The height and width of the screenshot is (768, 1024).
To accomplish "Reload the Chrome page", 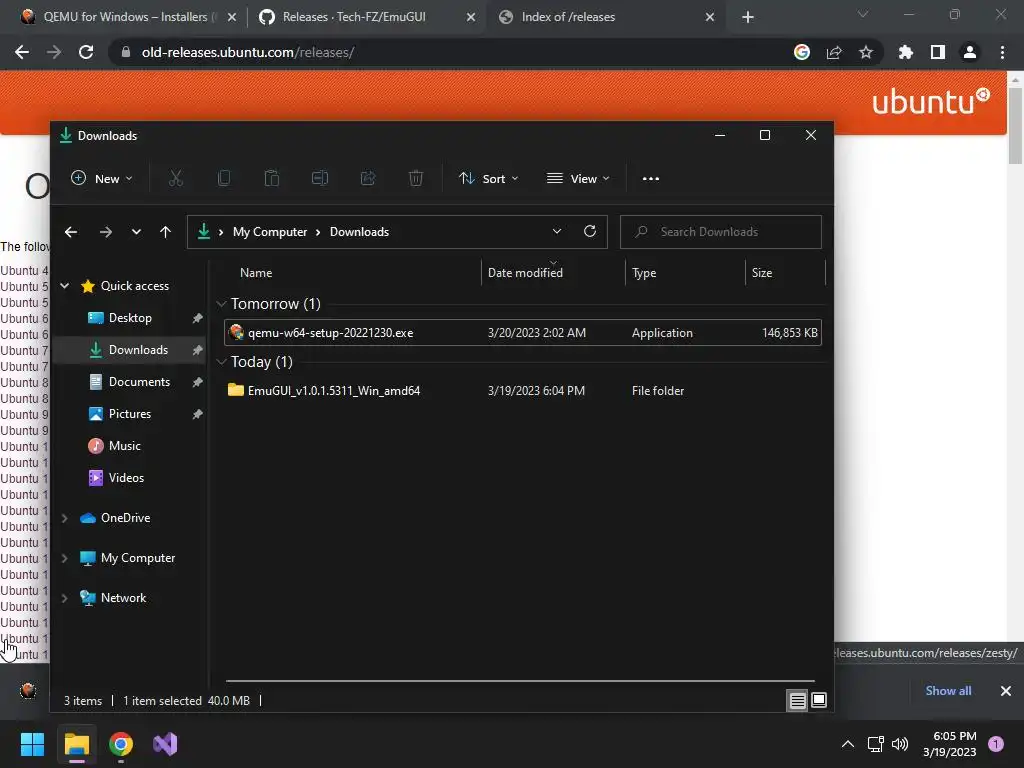I will tap(86, 52).
